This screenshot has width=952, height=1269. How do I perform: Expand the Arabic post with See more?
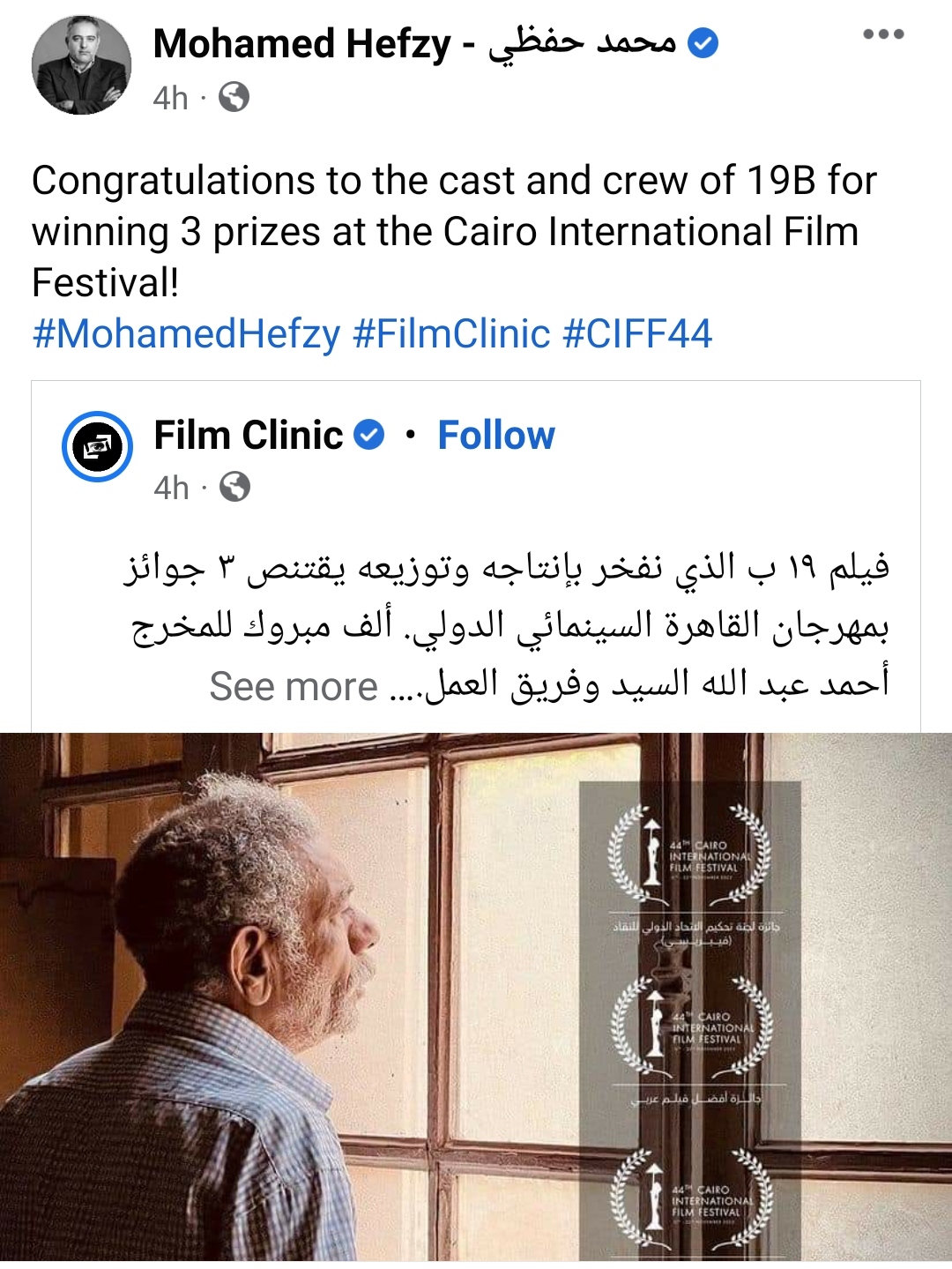(294, 686)
